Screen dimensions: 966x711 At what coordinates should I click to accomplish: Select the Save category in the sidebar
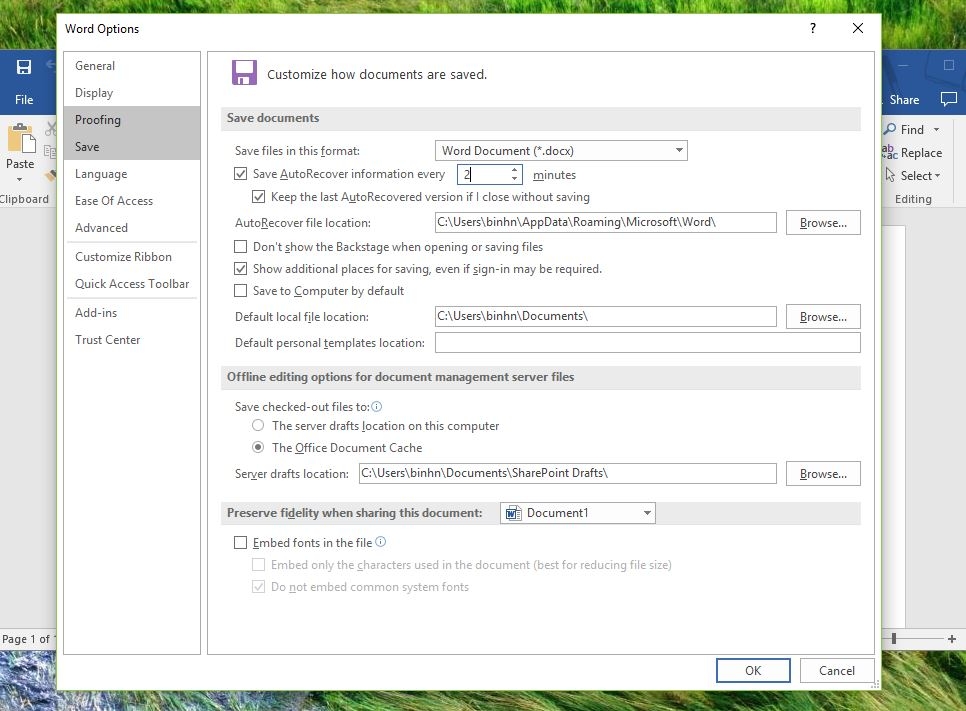[x=132, y=147]
